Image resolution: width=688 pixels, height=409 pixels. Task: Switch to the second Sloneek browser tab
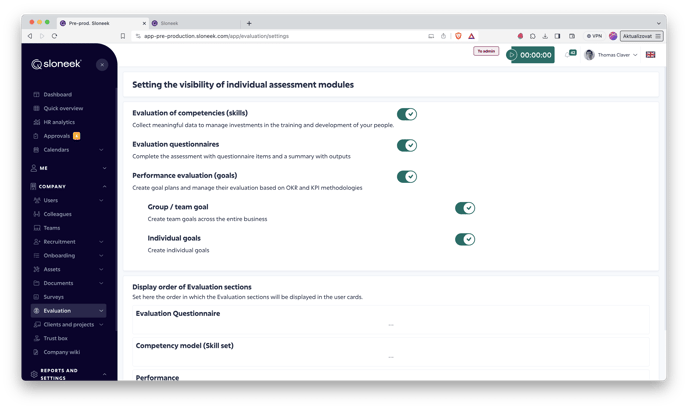[195, 23]
